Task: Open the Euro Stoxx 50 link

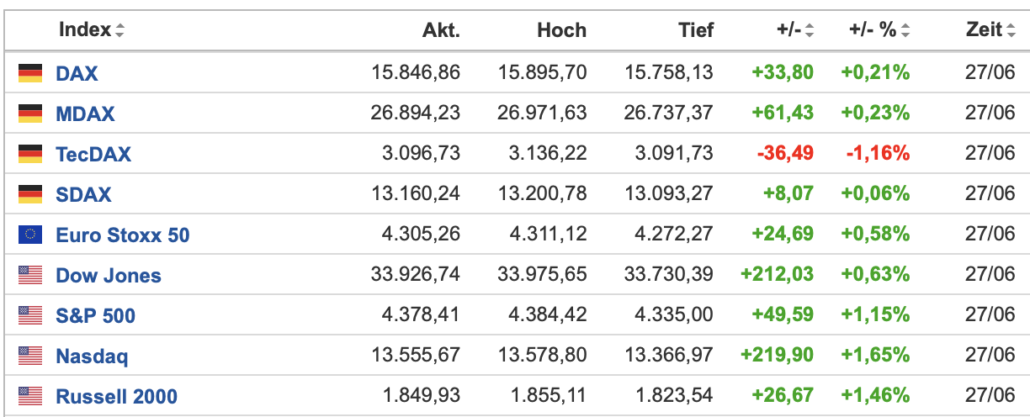Action: pos(123,235)
